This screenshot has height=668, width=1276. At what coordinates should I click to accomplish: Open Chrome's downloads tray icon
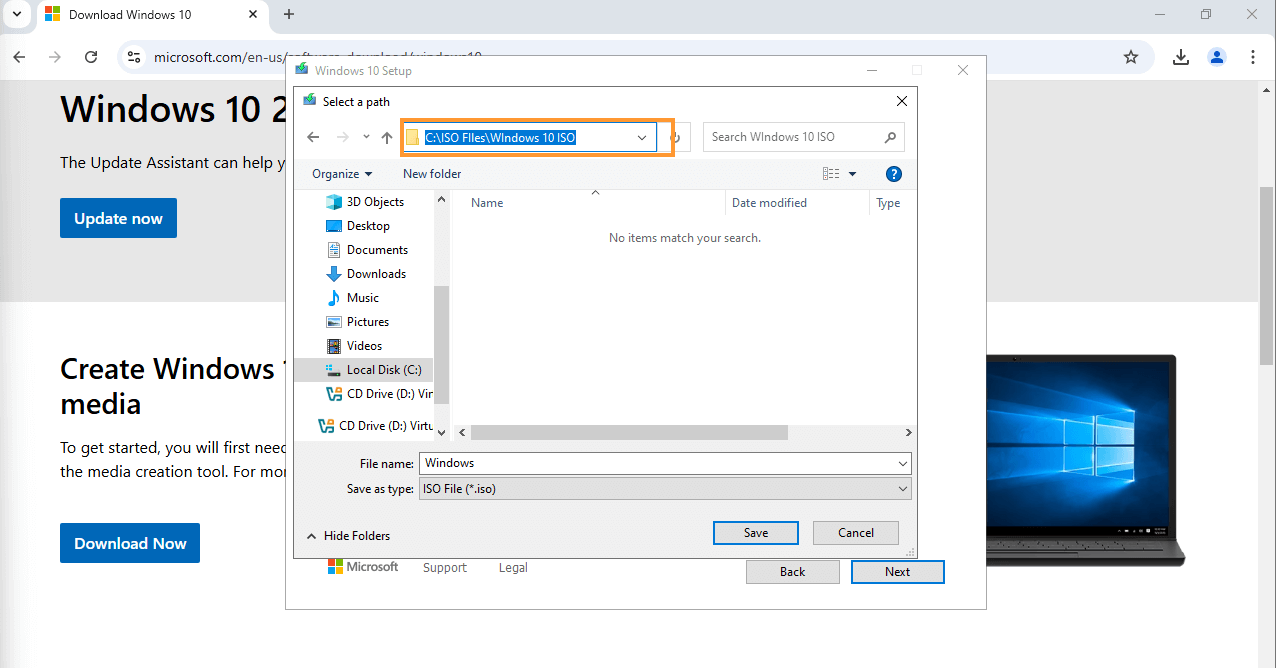coord(1181,57)
